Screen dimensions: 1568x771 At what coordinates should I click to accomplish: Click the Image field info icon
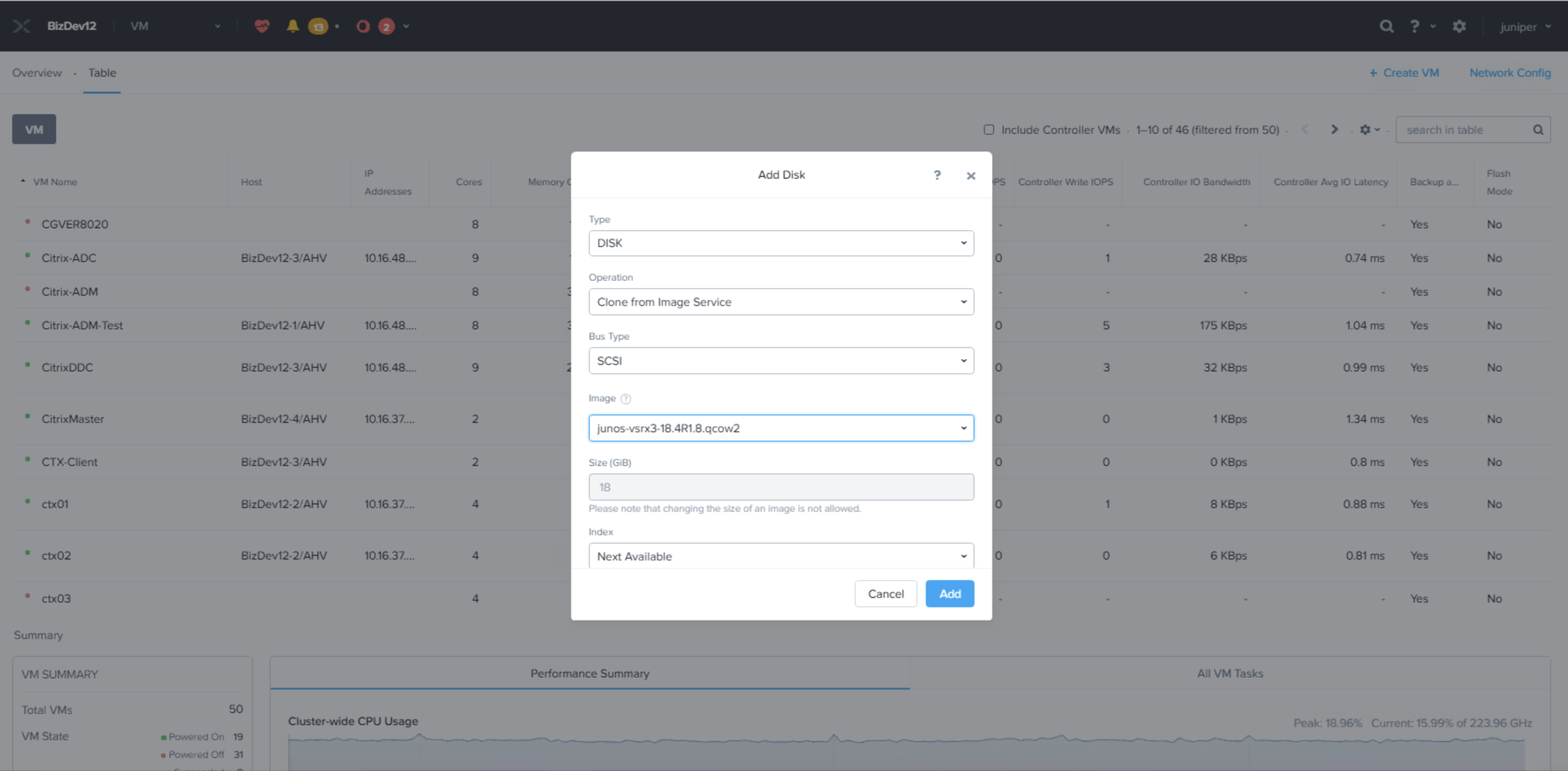point(626,399)
